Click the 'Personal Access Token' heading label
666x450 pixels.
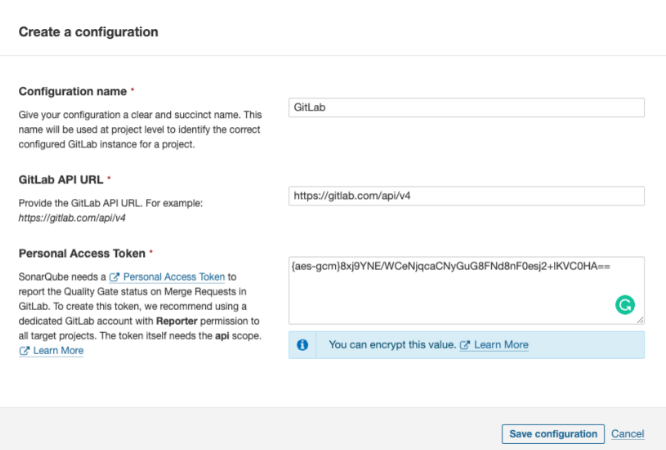pyautogui.click(x=82, y=253)
